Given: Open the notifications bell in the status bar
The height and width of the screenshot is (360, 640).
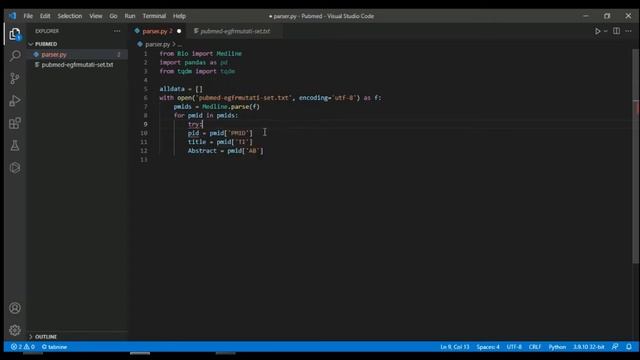Looking at the screenshot, I should (x=629, y=347).
